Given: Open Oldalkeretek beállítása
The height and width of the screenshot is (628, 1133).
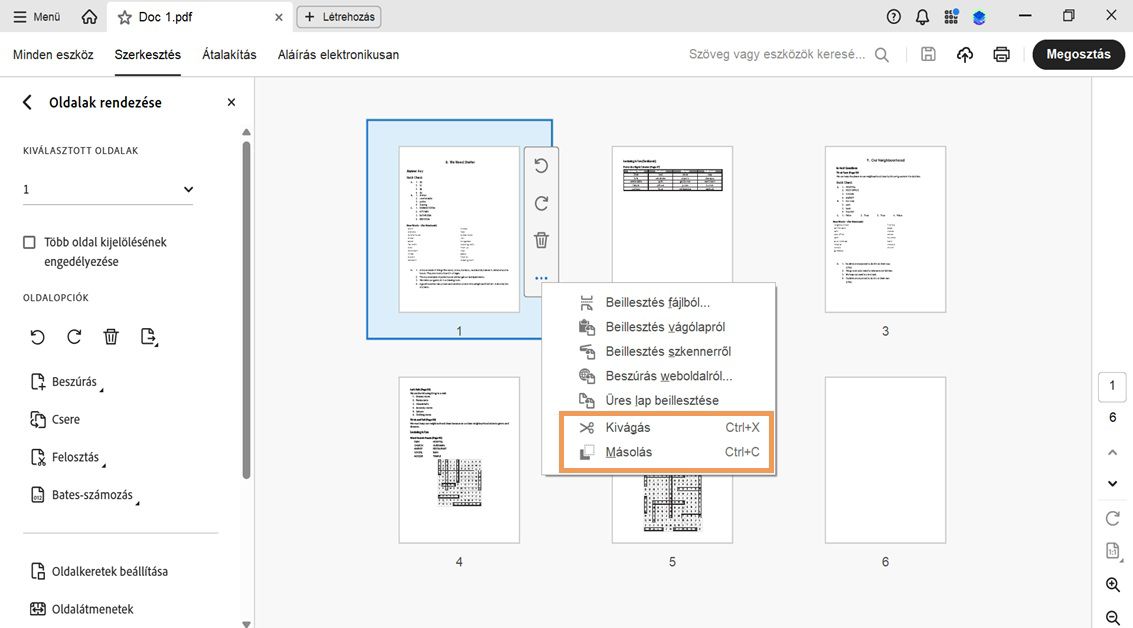Looking at the screenshot, I should click(x=99, y=572).
